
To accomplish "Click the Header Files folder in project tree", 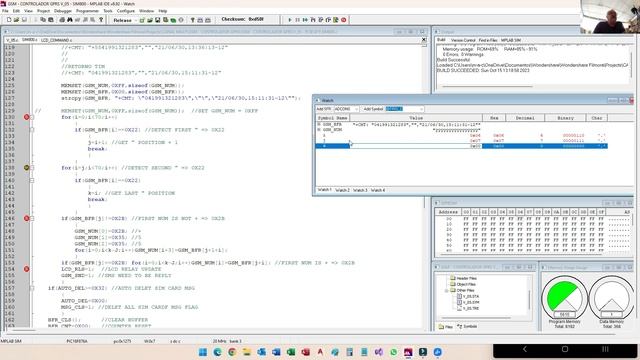I will pyautogui.click(x=463, y=278).
